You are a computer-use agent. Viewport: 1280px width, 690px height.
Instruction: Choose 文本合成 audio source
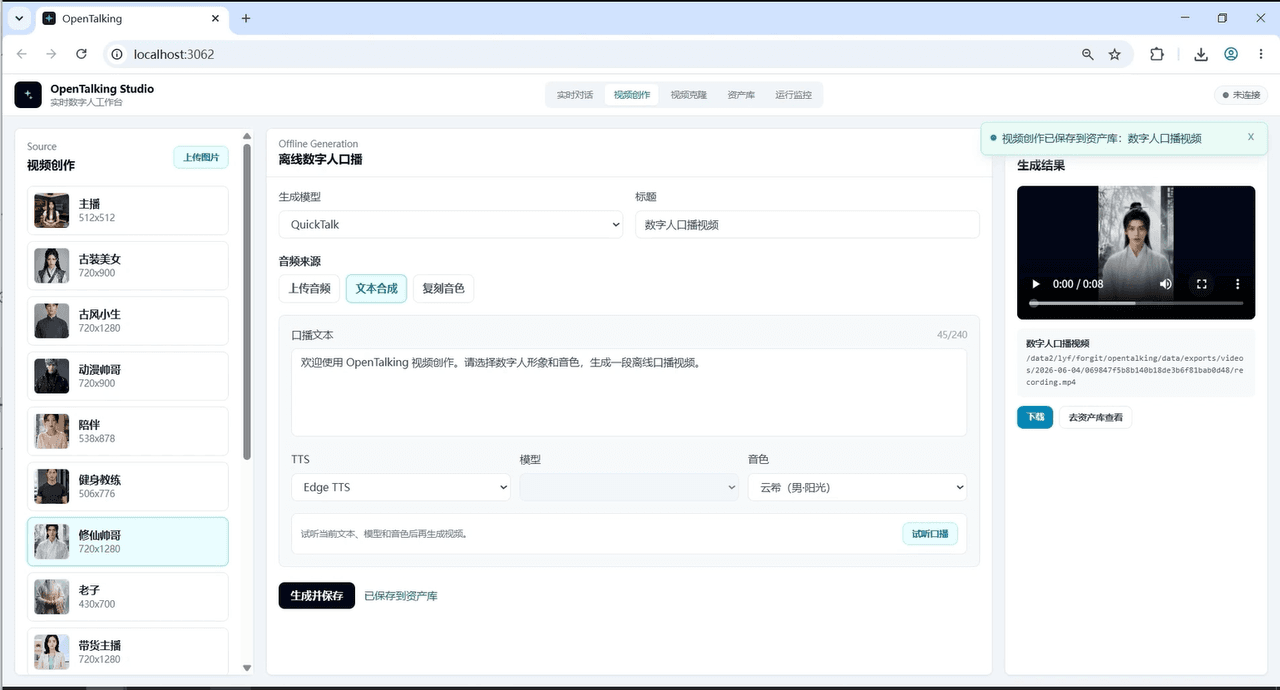click(x=376, y=288)
